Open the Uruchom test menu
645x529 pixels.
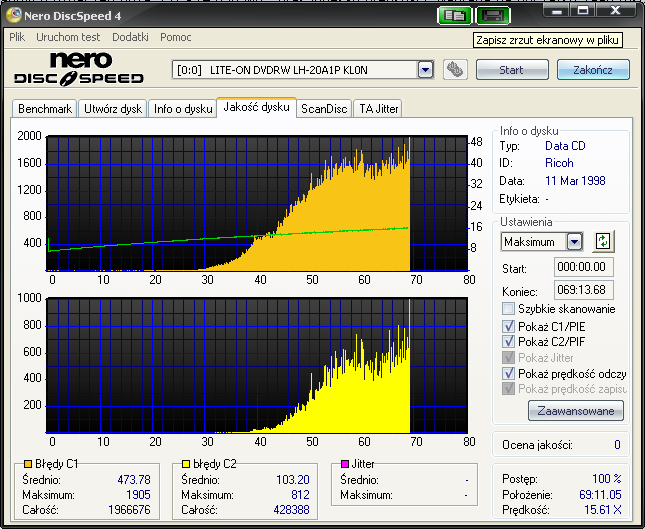pyautogui.click(x=68, y=37)
